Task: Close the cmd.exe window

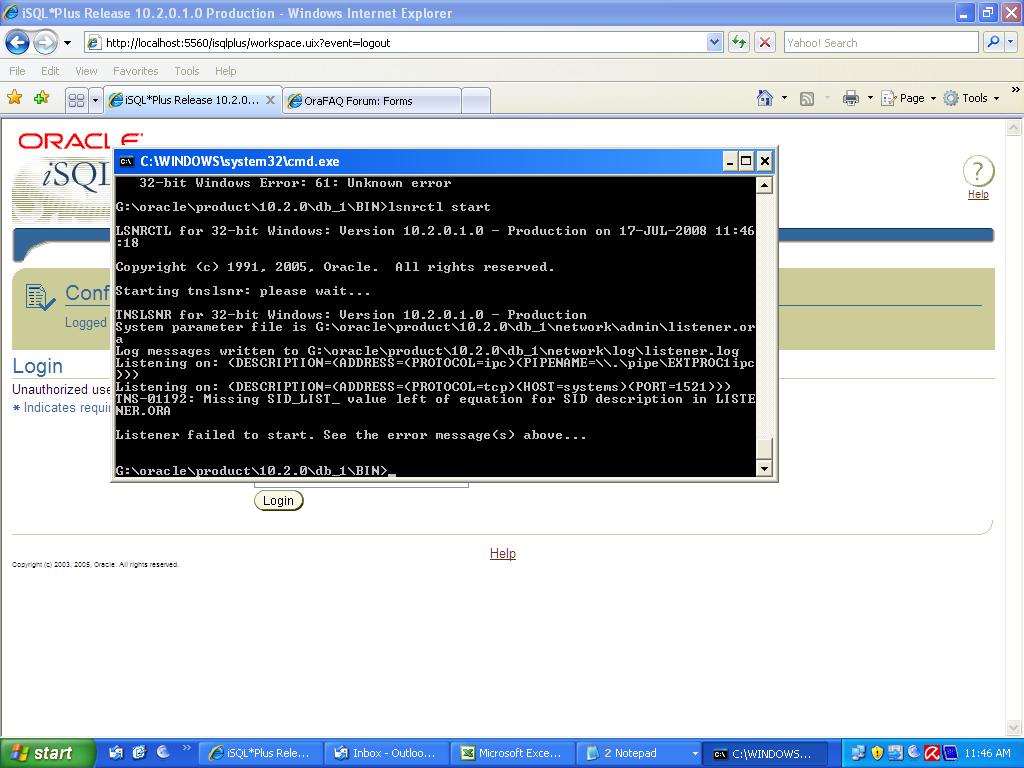Action: pos(765,161)
